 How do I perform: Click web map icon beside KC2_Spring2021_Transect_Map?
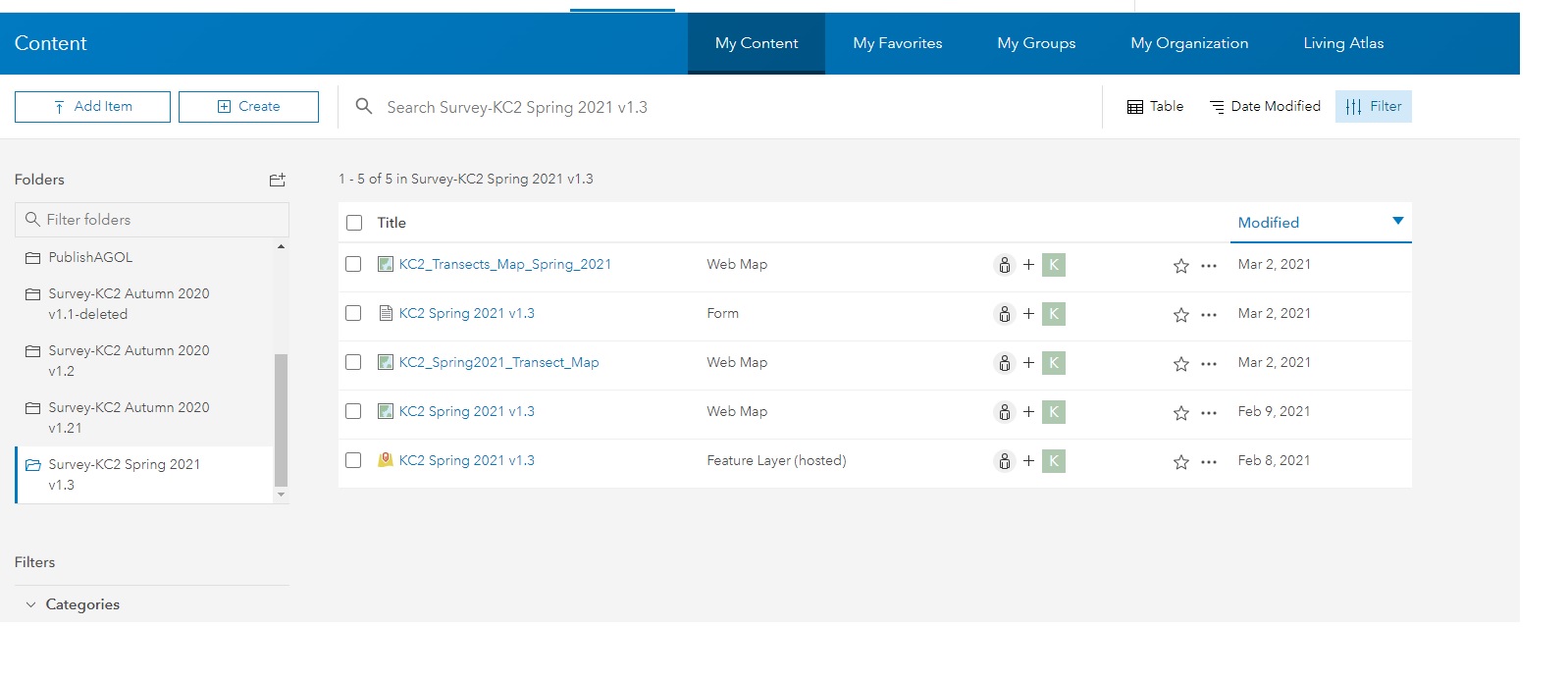(x=386, y=362)
